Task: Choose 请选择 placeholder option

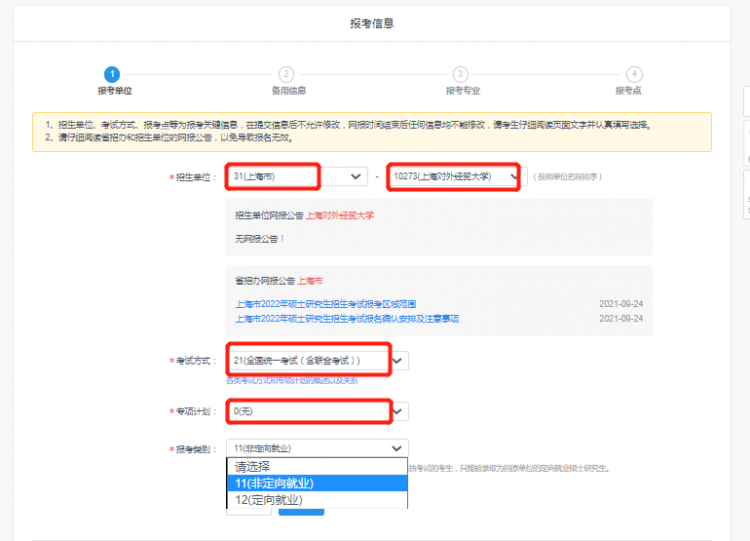Action: (317, 467)
